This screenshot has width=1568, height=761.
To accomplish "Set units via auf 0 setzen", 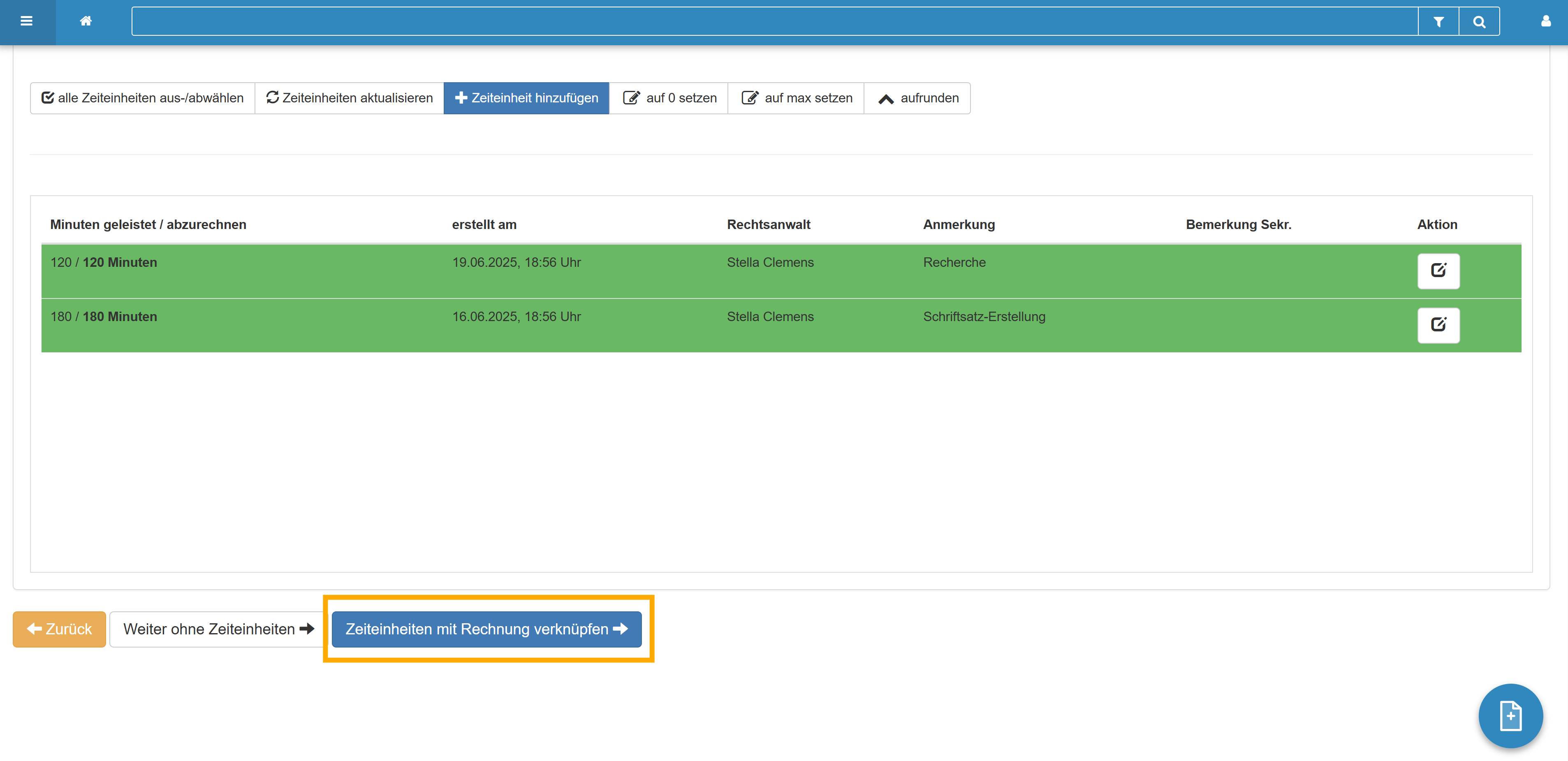I will 669,98.
